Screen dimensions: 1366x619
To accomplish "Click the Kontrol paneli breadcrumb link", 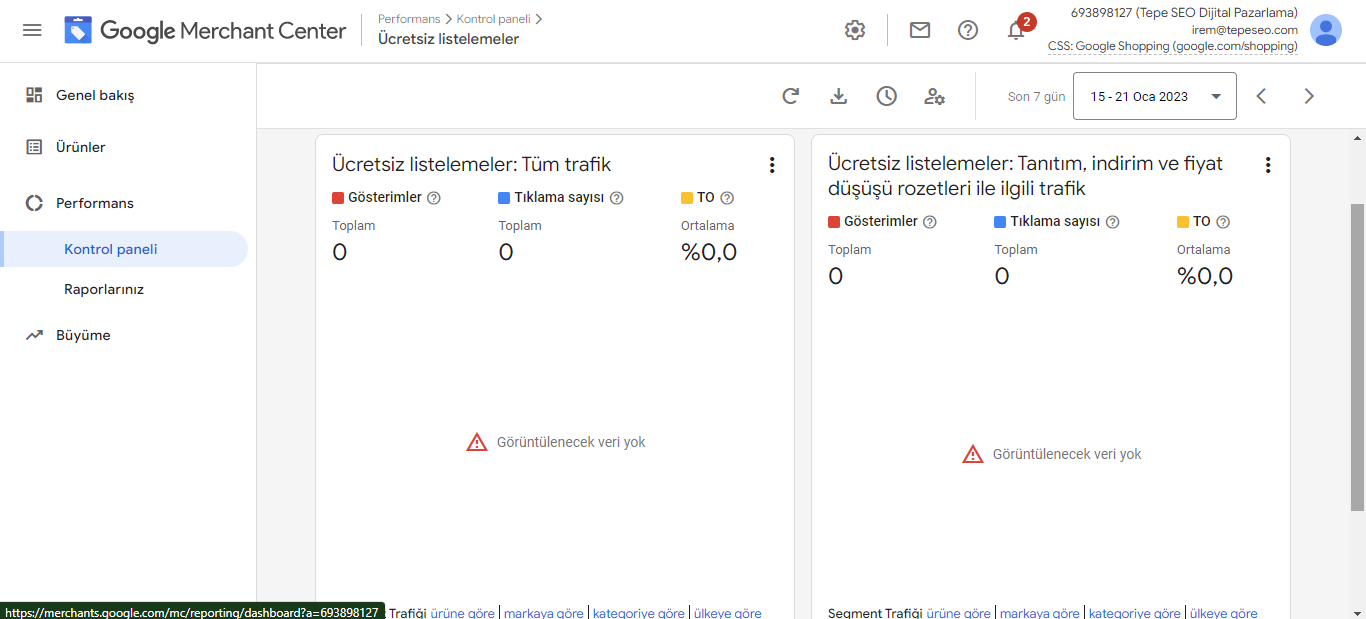I will (494, 19).
